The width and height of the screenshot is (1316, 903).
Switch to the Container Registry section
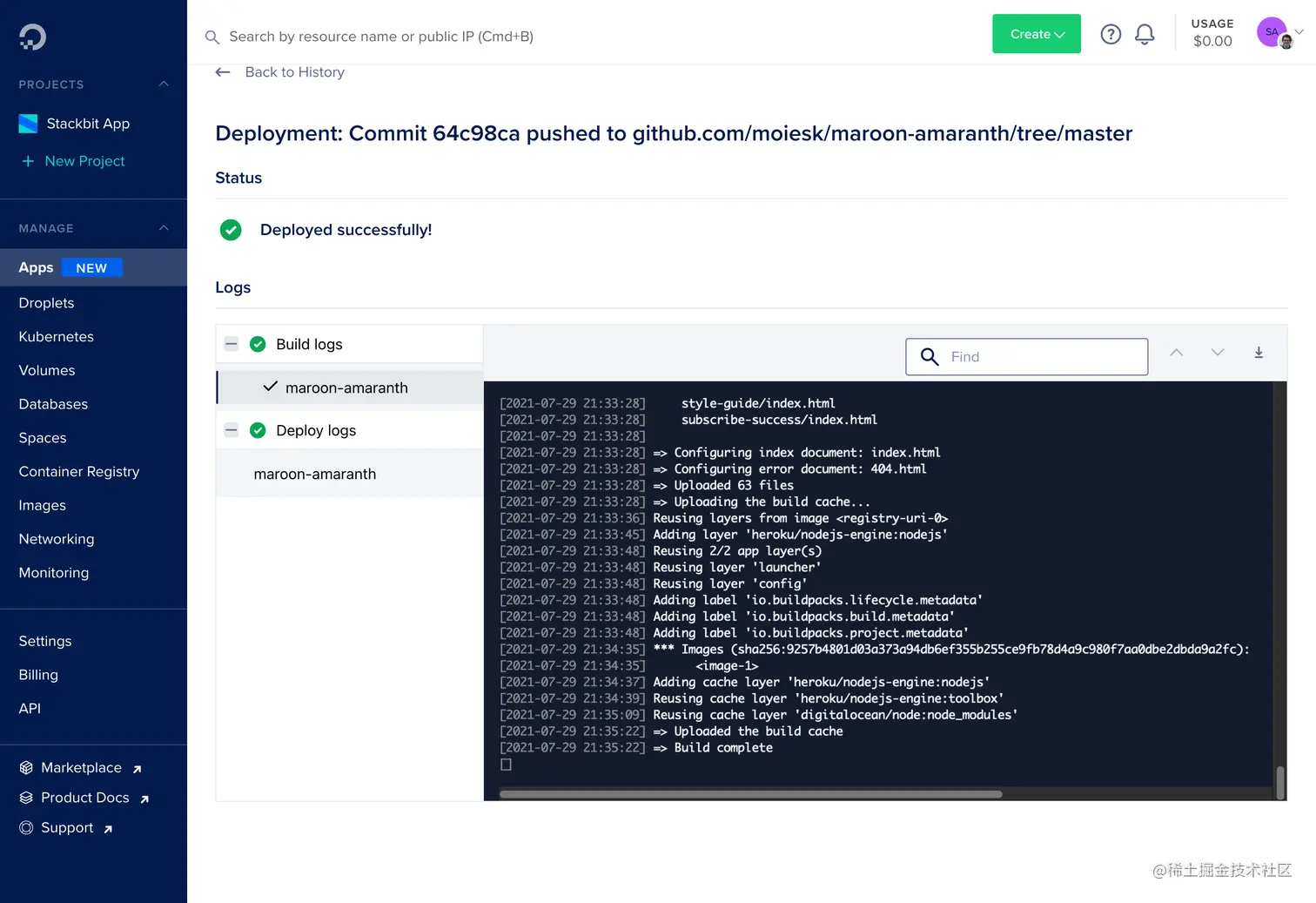coord(78,471)
